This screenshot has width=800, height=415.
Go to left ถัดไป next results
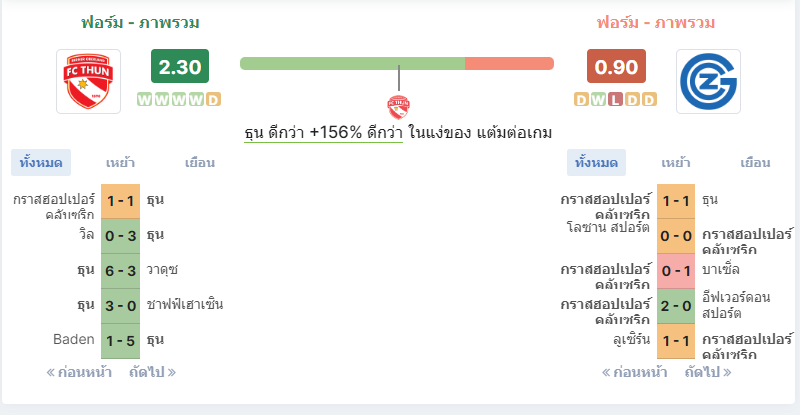pyautogui.click(x=153, y=372)
